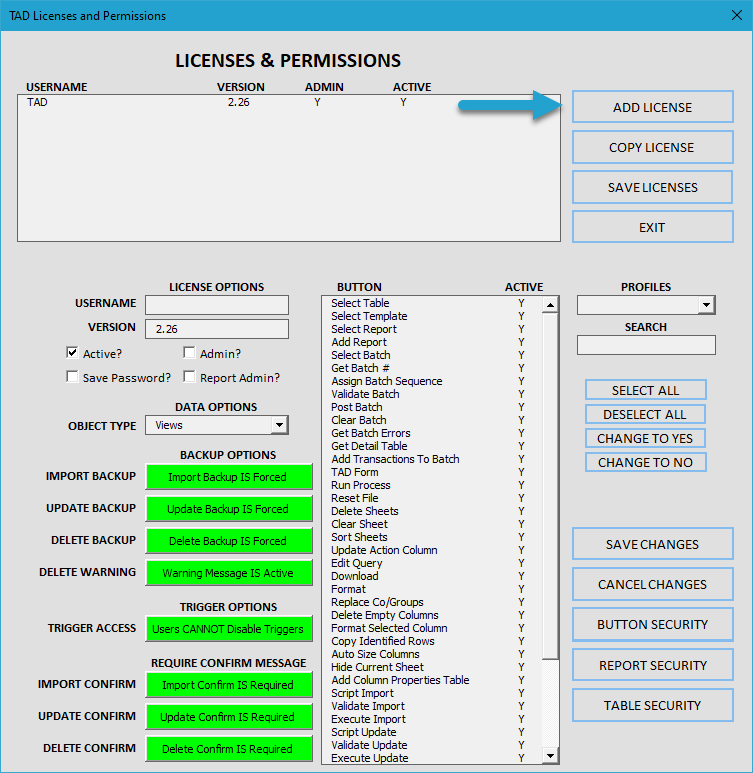Click SAVE CHANGES
The height and width of the screenshot is (773, 753).
pyautogui.click(x=652, y=544)
